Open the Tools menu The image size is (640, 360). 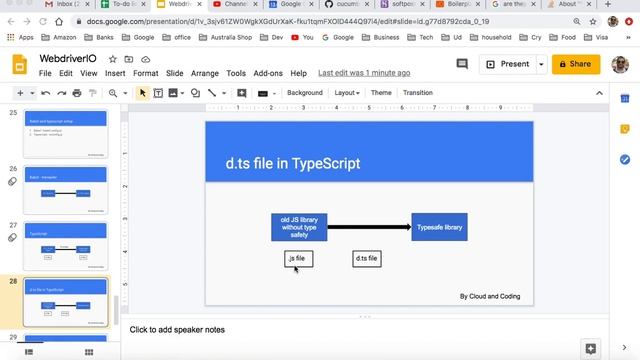click(x=236, y=73)
